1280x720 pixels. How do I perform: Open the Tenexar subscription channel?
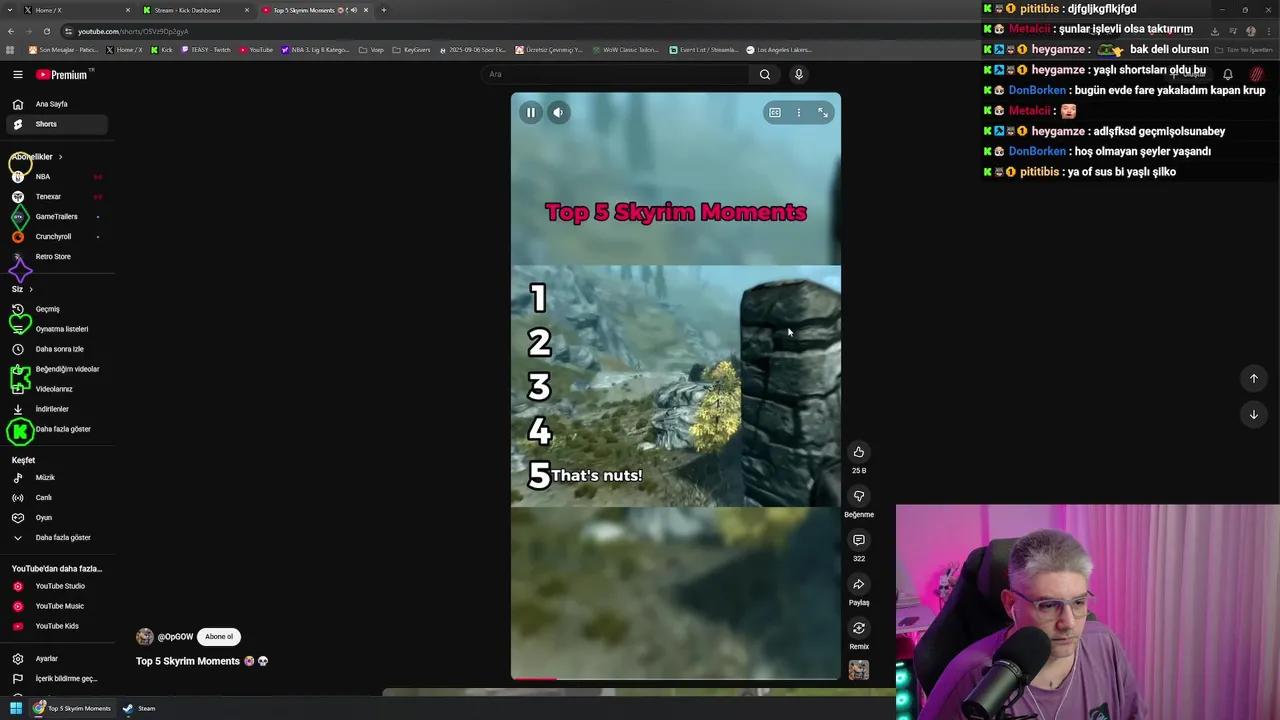pos(57,197)
